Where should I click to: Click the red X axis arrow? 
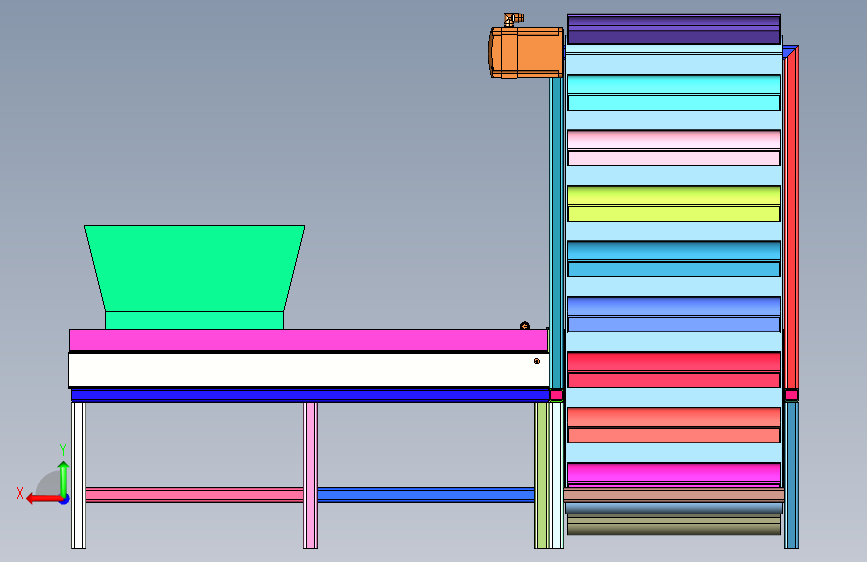[x=43, y=499]
